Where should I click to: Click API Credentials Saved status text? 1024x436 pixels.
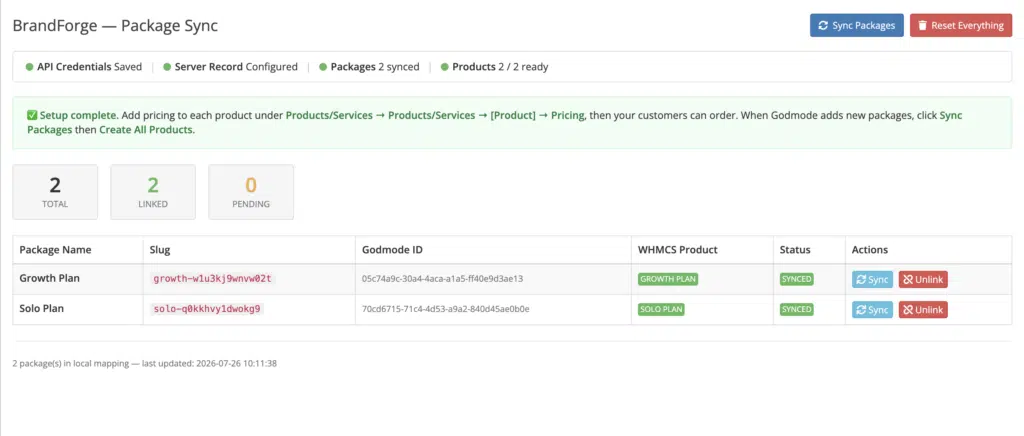89,67
